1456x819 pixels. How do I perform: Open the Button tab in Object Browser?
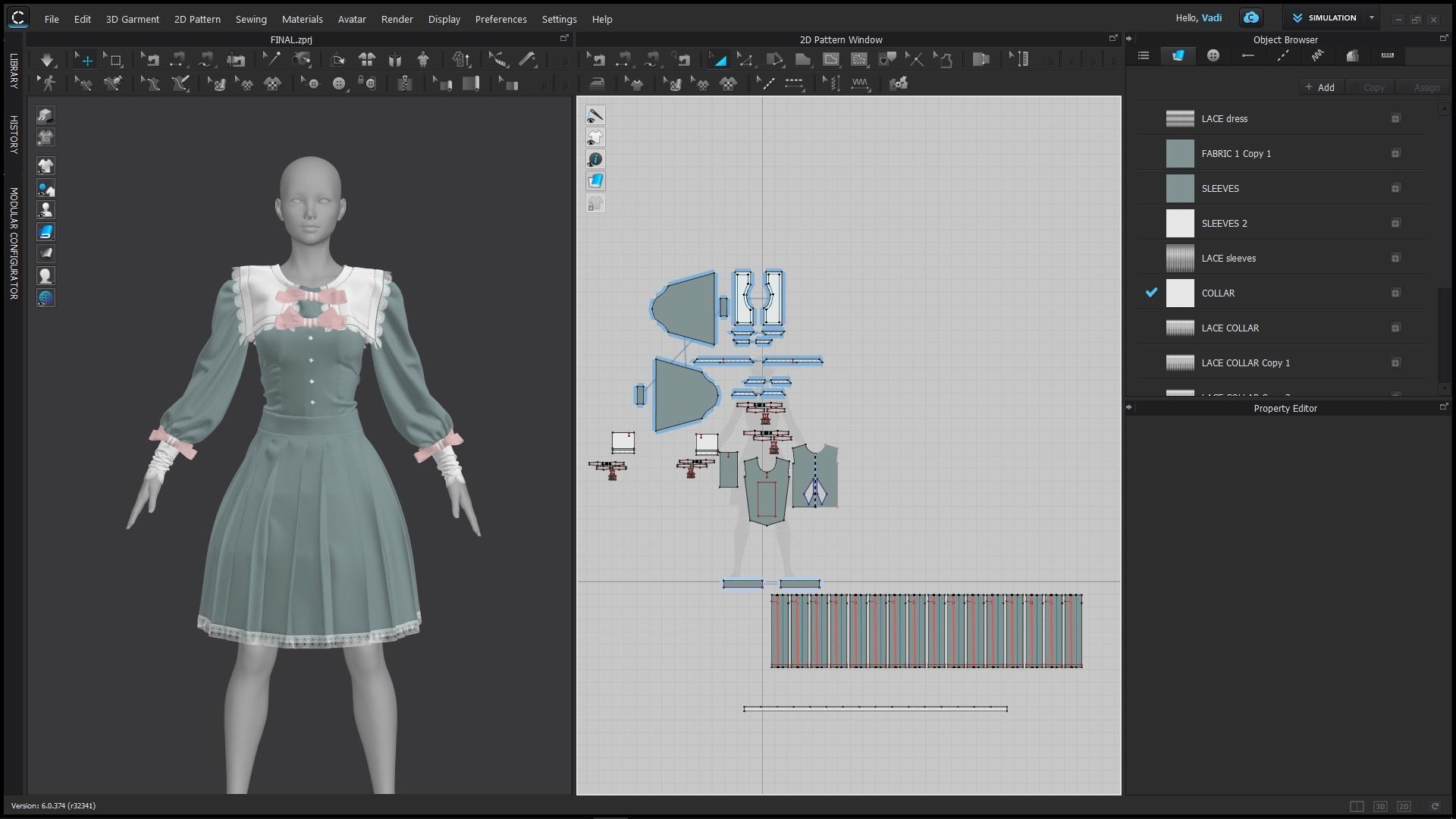(1213, 55)
